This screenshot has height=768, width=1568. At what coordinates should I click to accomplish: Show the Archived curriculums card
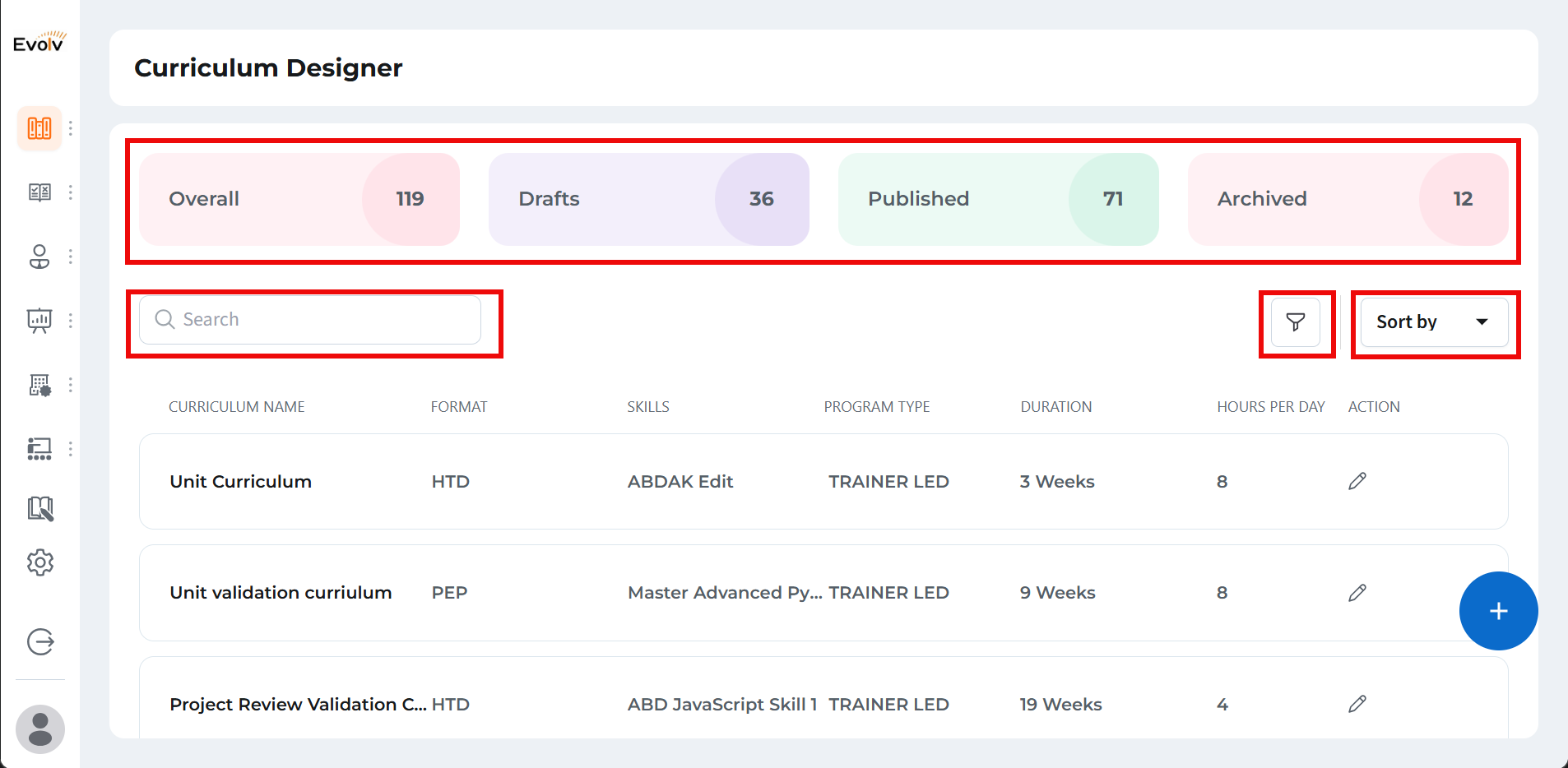click(x=1348, y=199)
